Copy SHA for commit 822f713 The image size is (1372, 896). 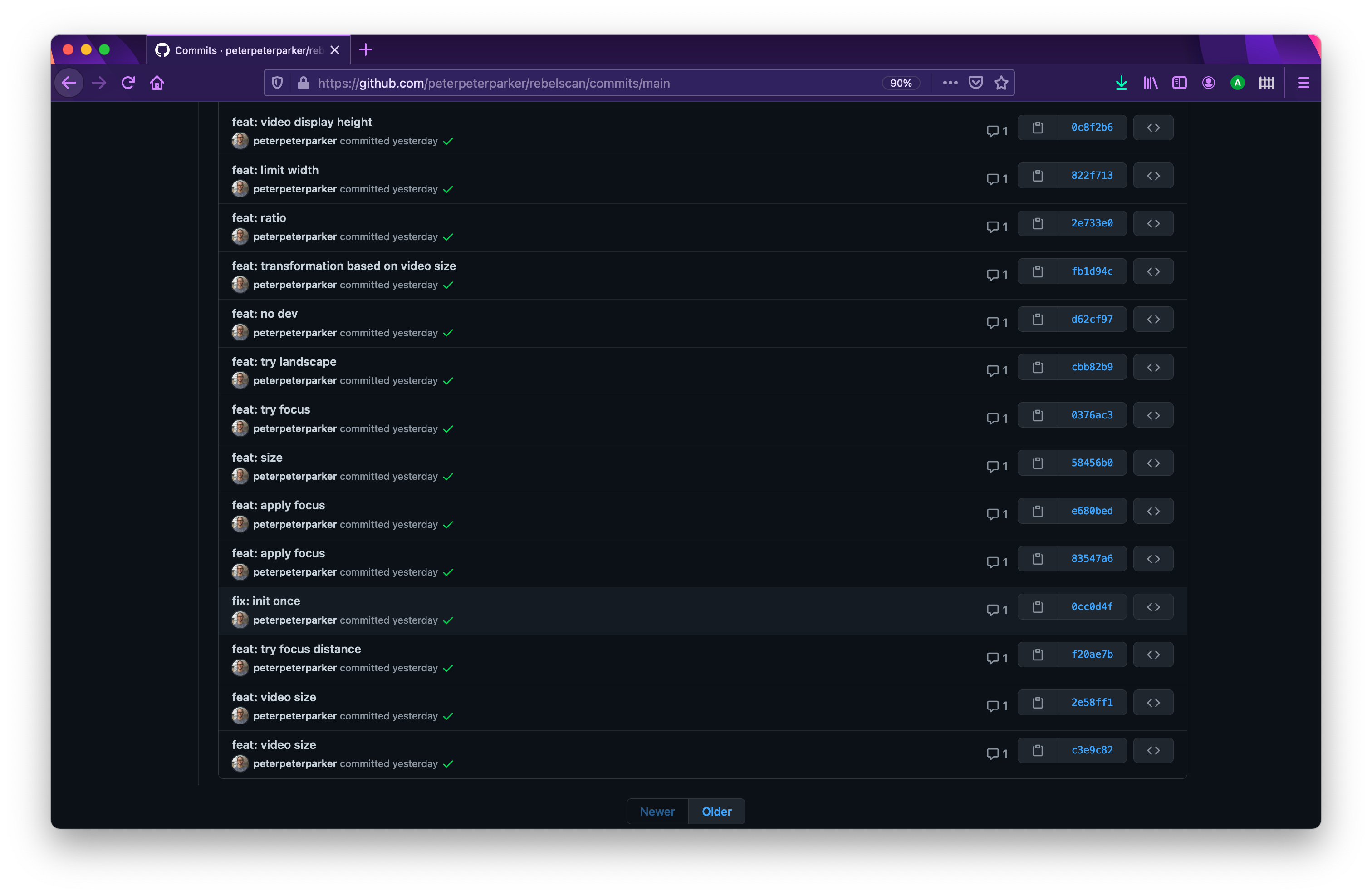point(1038,176)
